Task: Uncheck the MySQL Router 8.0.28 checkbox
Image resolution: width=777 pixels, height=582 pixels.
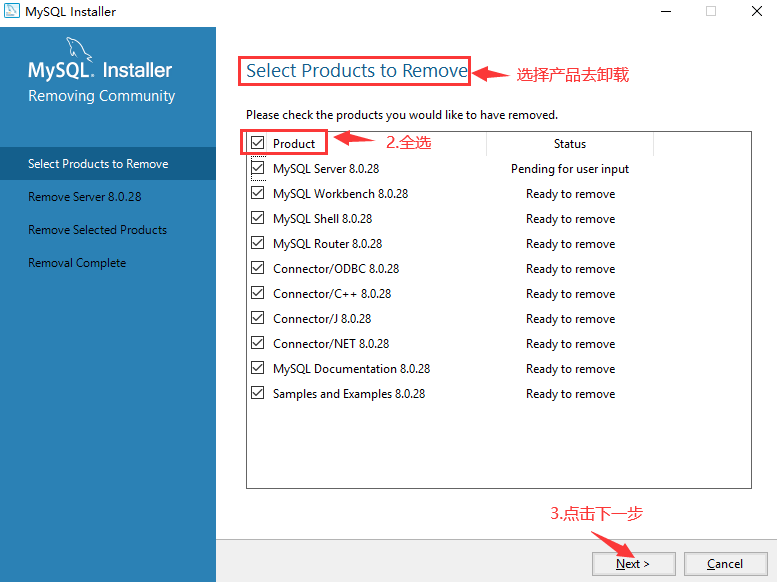Action: (x=257, y=243)
